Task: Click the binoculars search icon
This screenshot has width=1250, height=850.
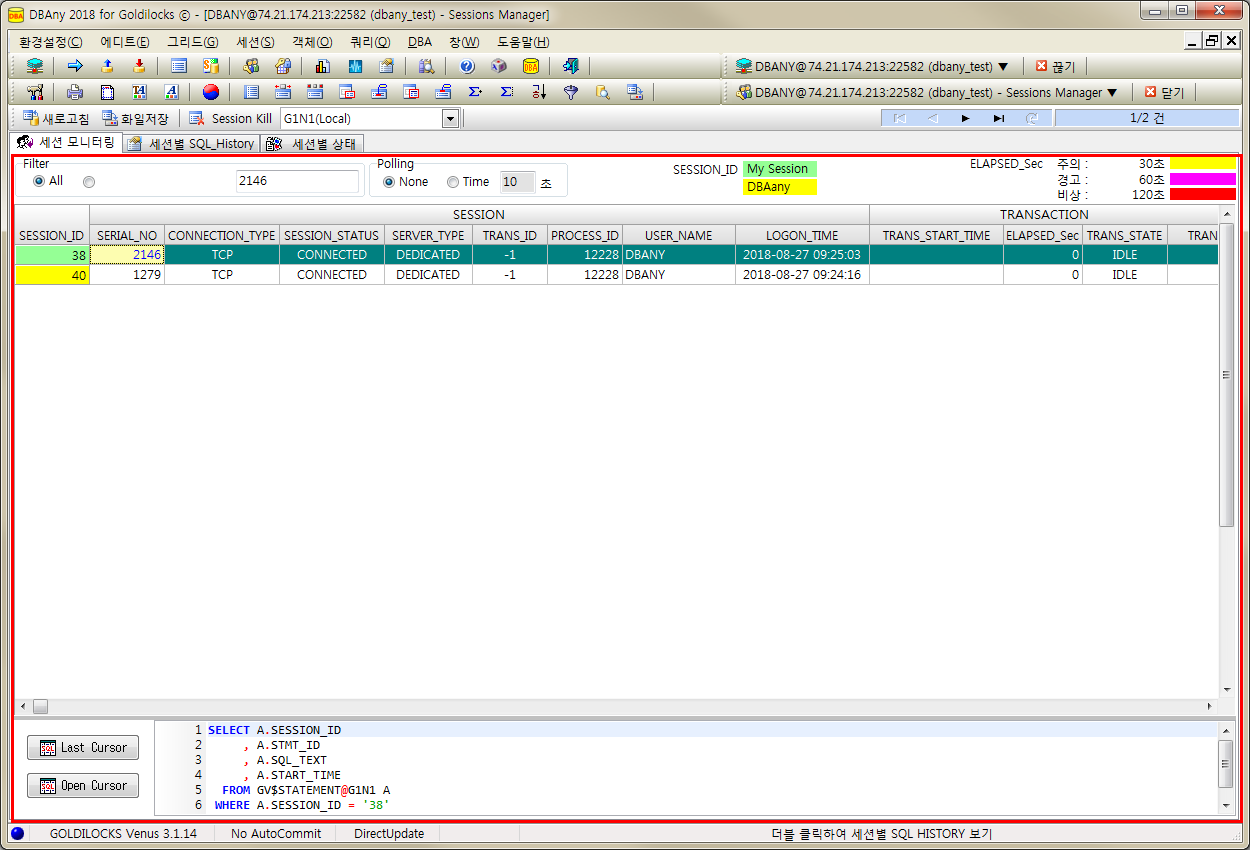Action: (x=427, y=66)
